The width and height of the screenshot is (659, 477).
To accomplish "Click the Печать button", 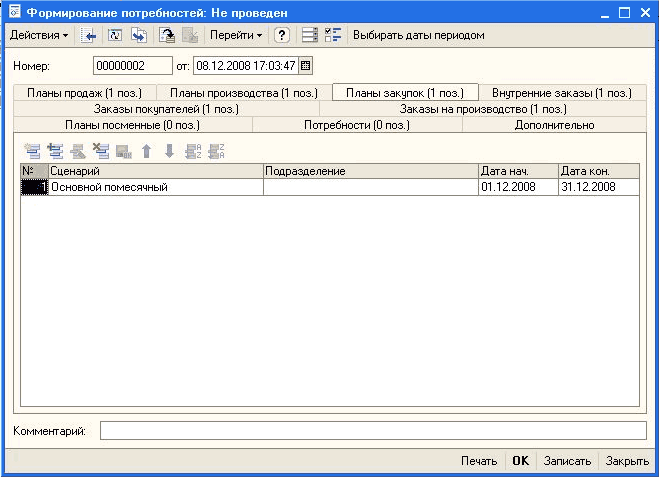I will tap(479, 461).
